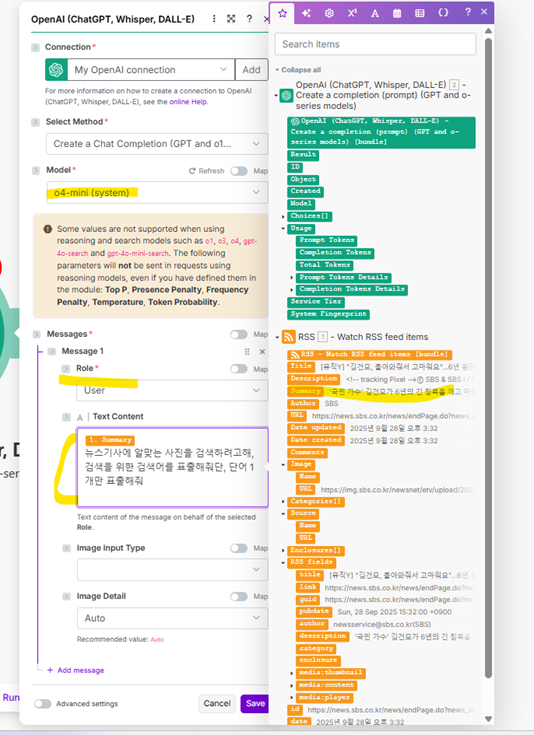
Task: Click the expand module fullscreen icon
Action: pos(231,19)
